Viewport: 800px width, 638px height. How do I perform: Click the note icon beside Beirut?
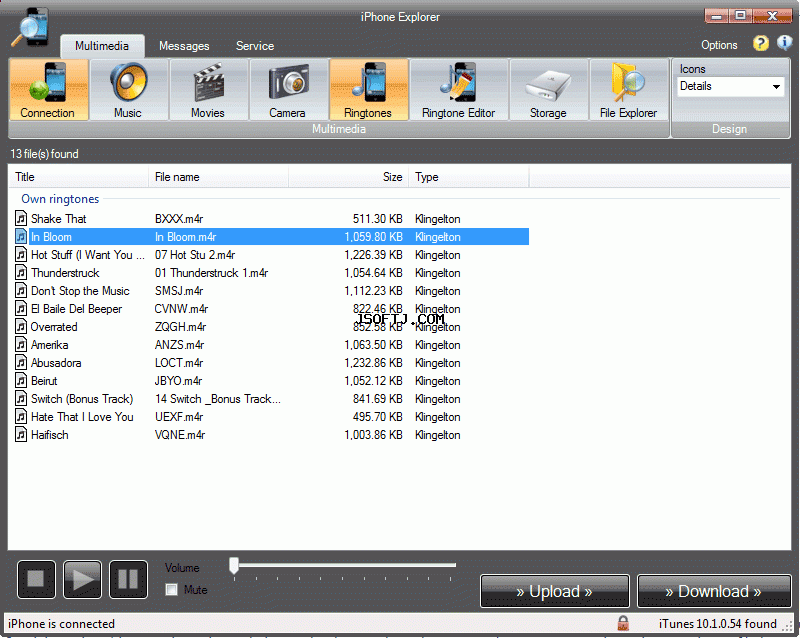[x=21, y=381]
